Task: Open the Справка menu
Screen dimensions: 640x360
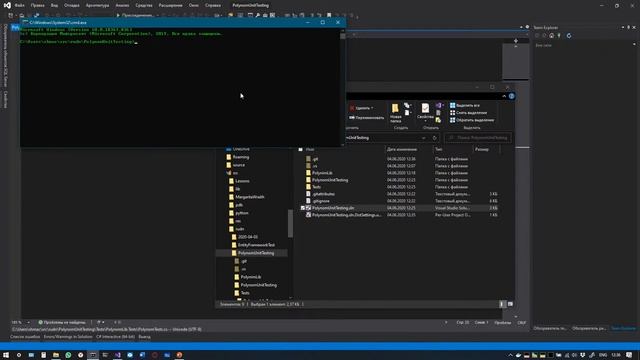Action: click(213, 5)
